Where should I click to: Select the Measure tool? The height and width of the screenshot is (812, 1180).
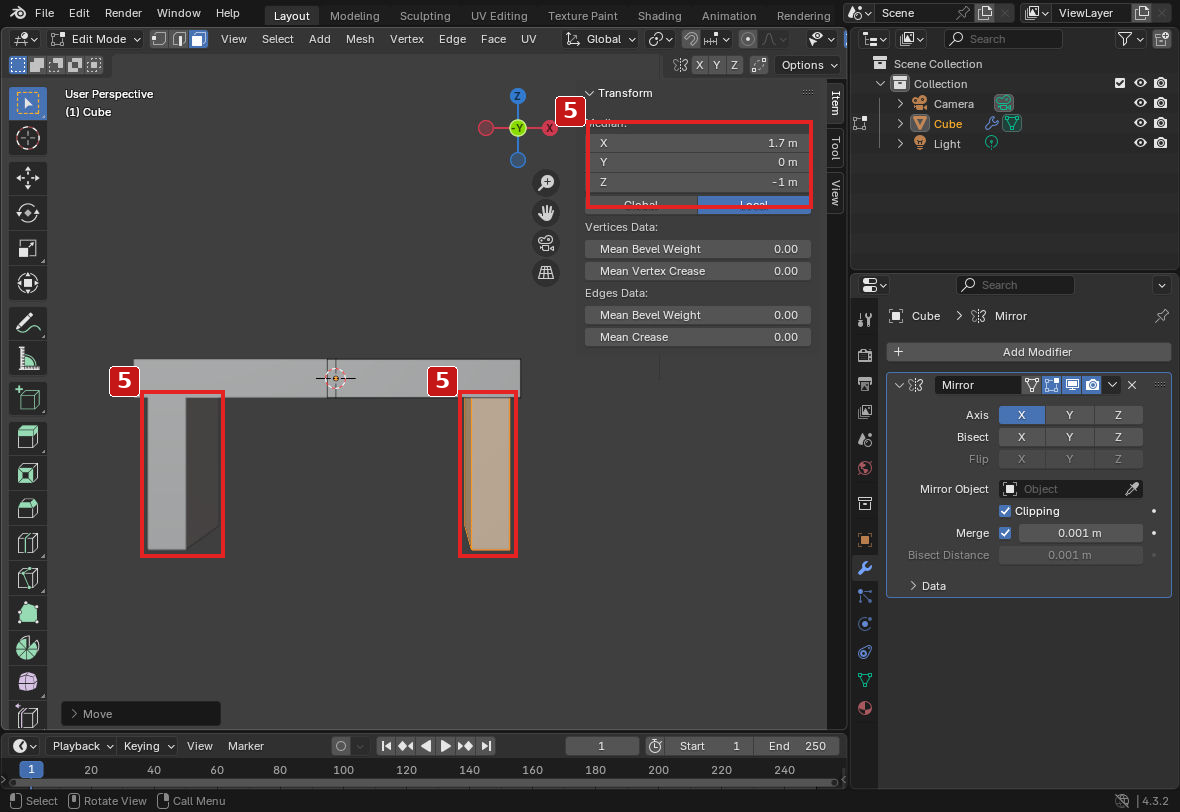28,359
